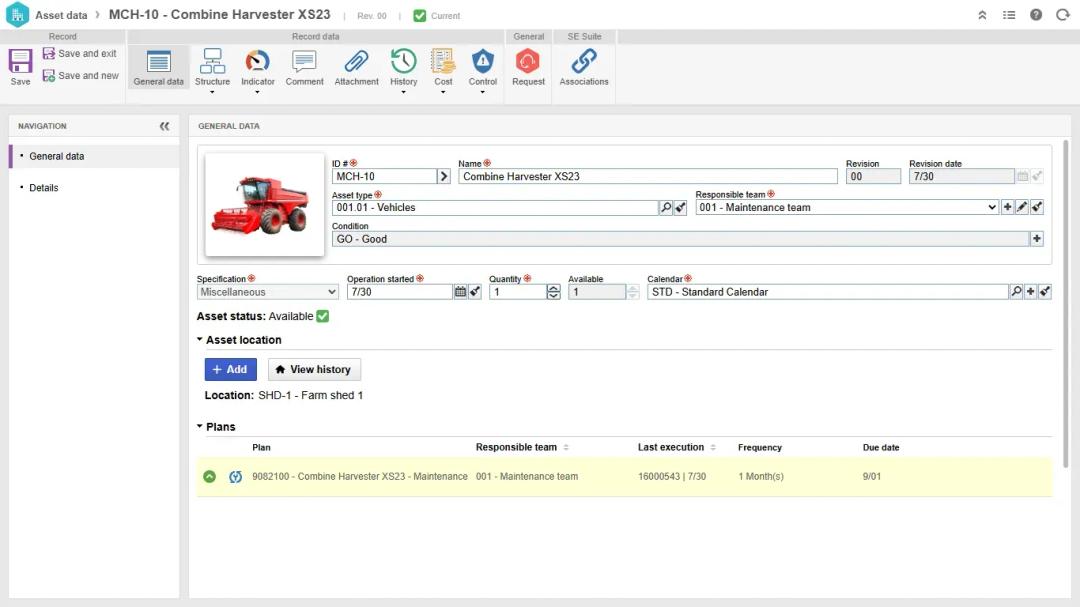Expand the Responsible team dropdown

click(x=992, y=208)
